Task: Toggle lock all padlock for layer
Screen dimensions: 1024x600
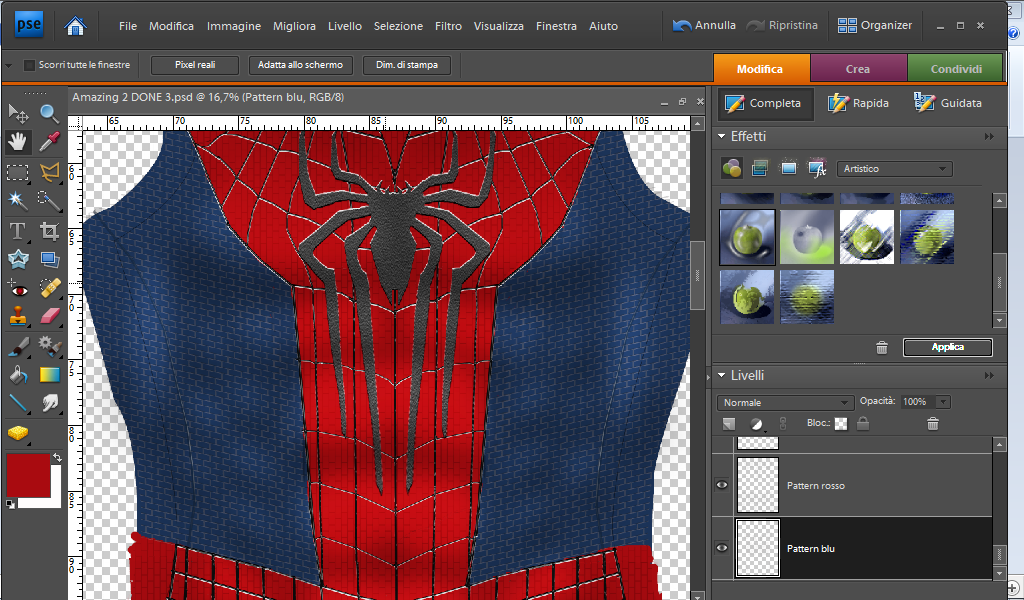Action: 863,424
